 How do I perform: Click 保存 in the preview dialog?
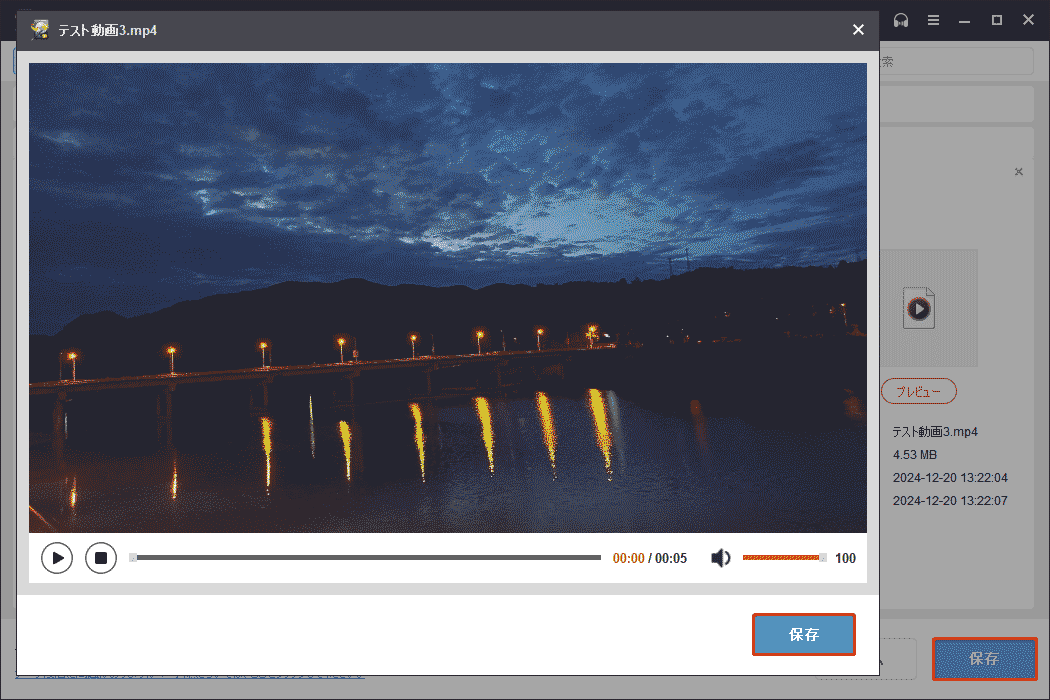pos(804,635)
